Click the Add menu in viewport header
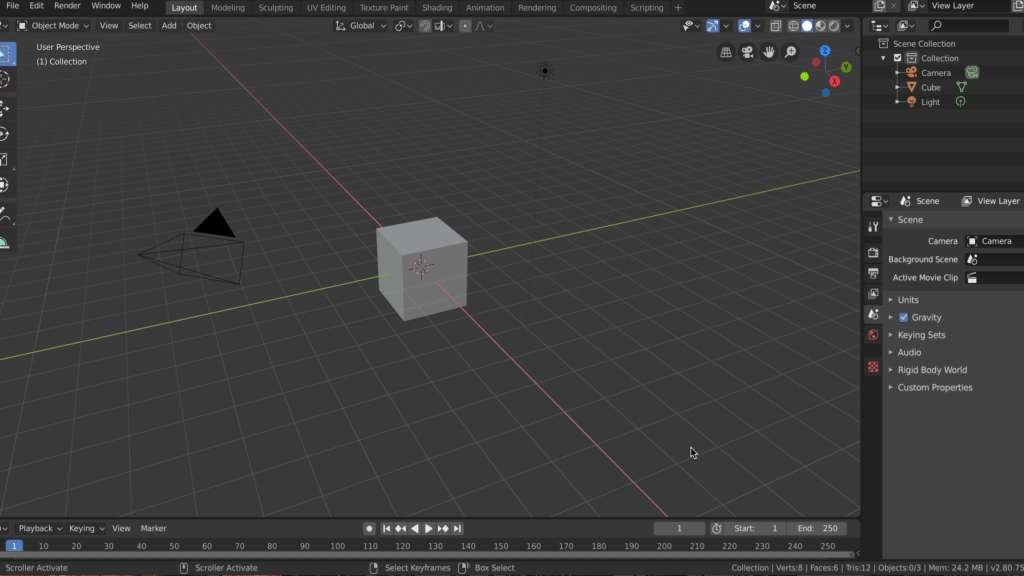Viewport: 1024px width, 576px height. [x=169, y=25]
